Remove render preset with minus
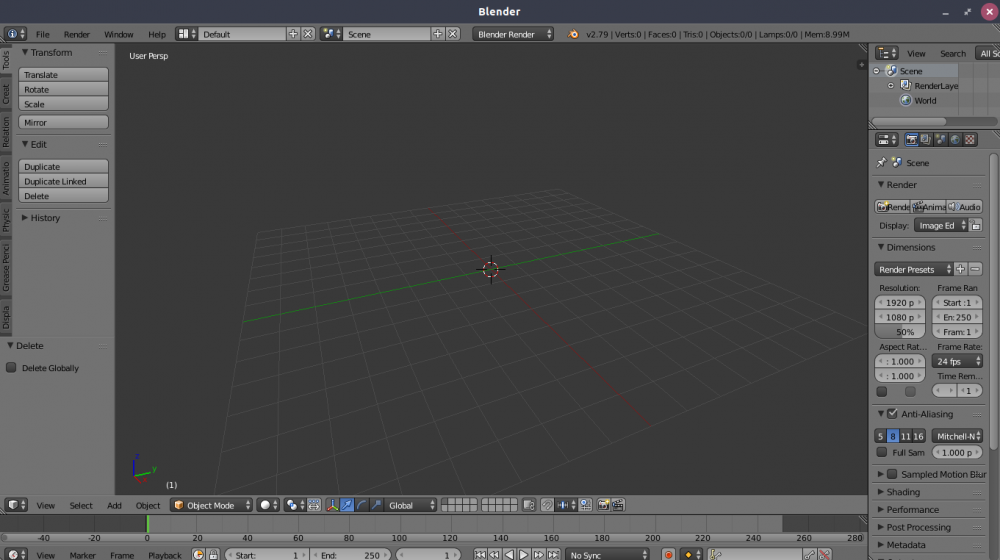This screenshot has width=1000, height=560. coord(975,269)
